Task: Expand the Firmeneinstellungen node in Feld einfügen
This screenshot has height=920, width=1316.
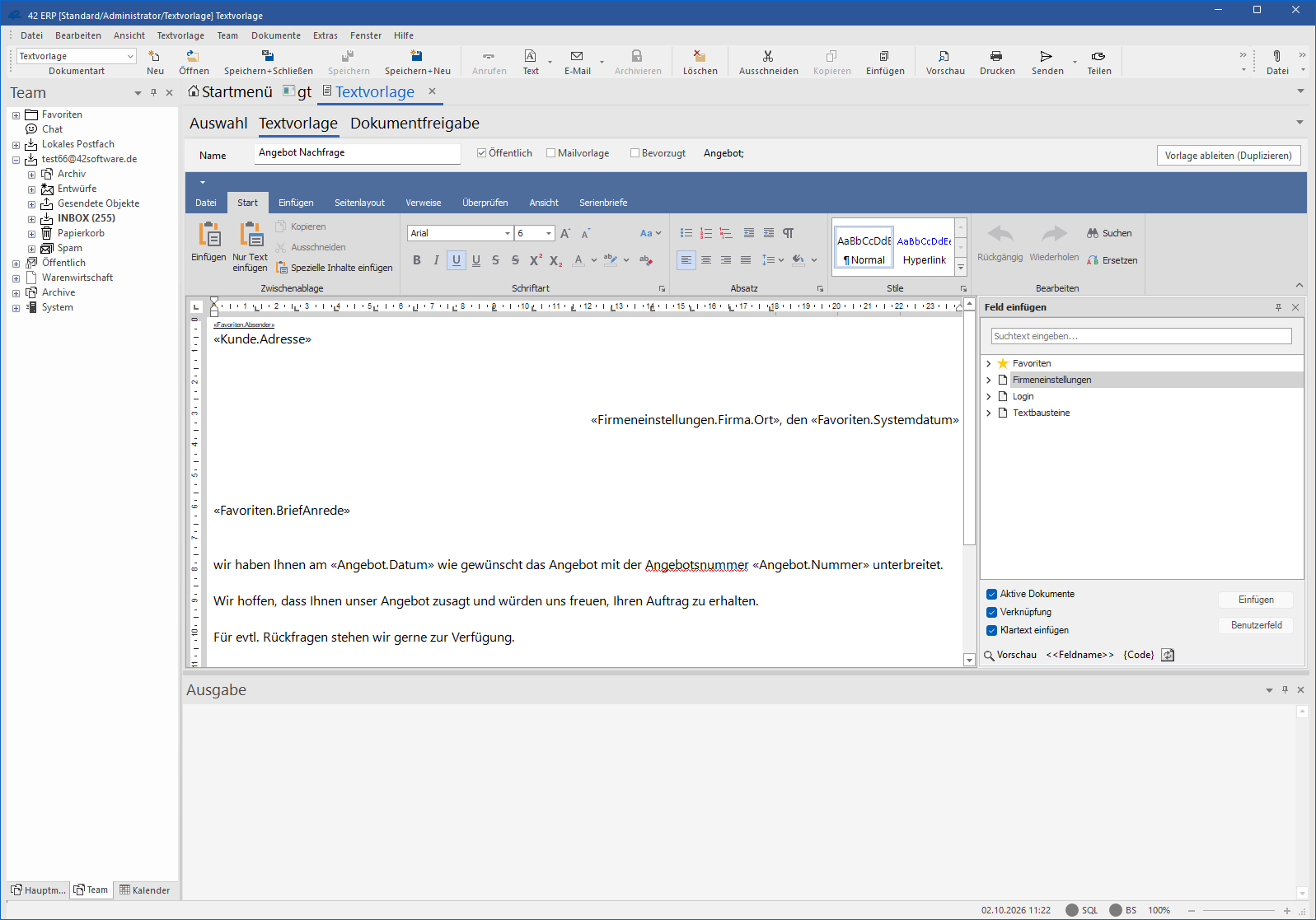Action: point(989,380)
